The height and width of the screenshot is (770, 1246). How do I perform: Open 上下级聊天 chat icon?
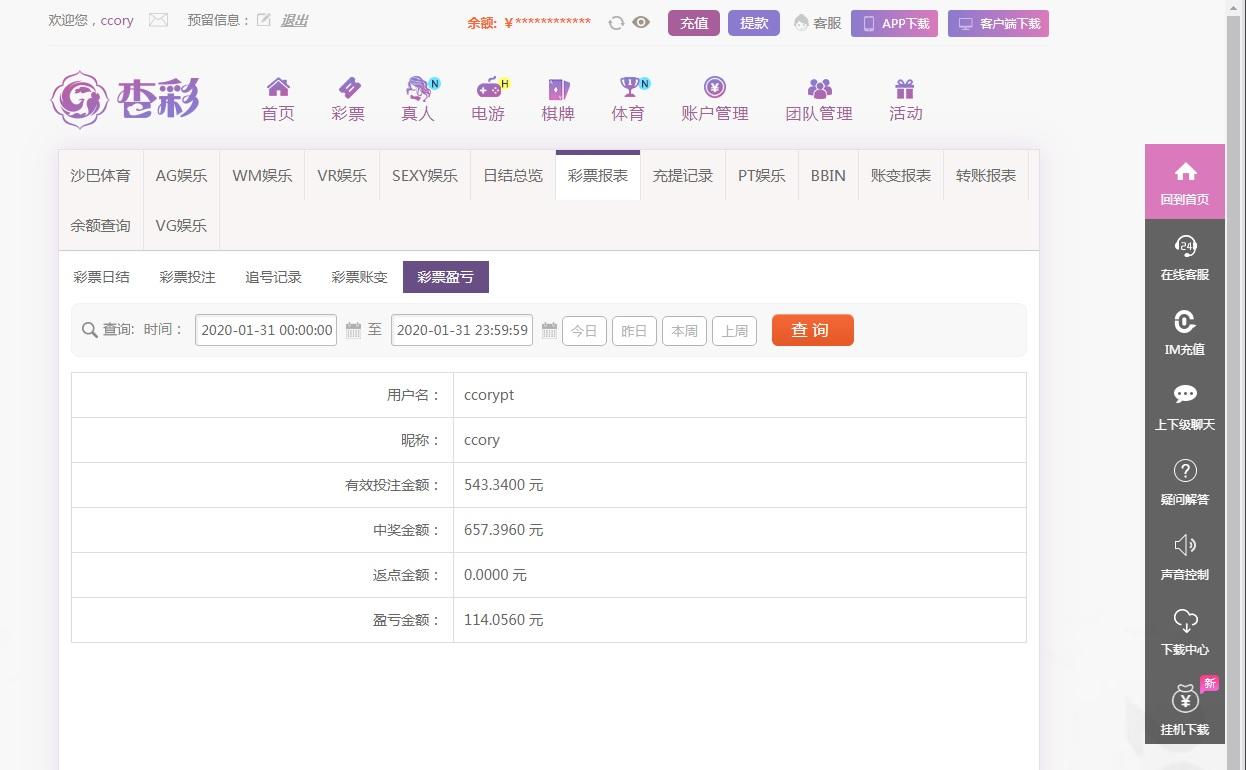point(1185,395)
